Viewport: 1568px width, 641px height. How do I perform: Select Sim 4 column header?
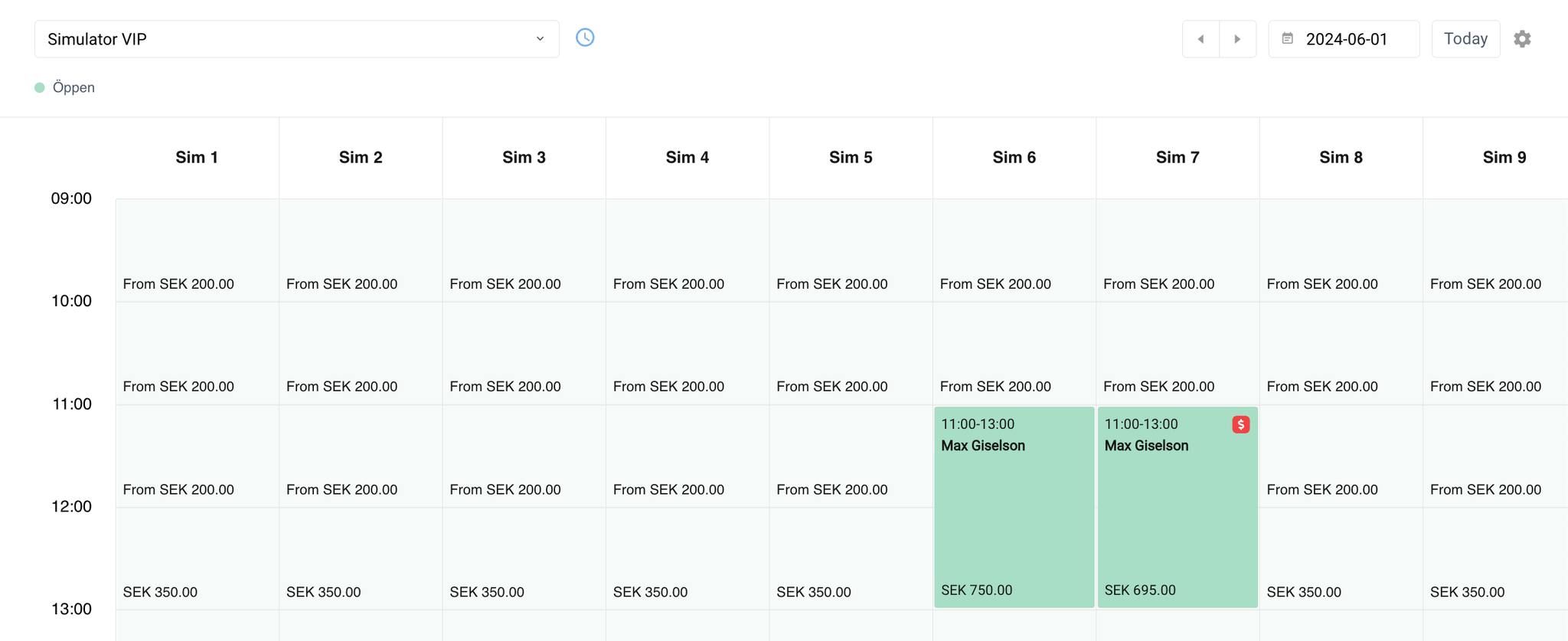coord(688,158)
